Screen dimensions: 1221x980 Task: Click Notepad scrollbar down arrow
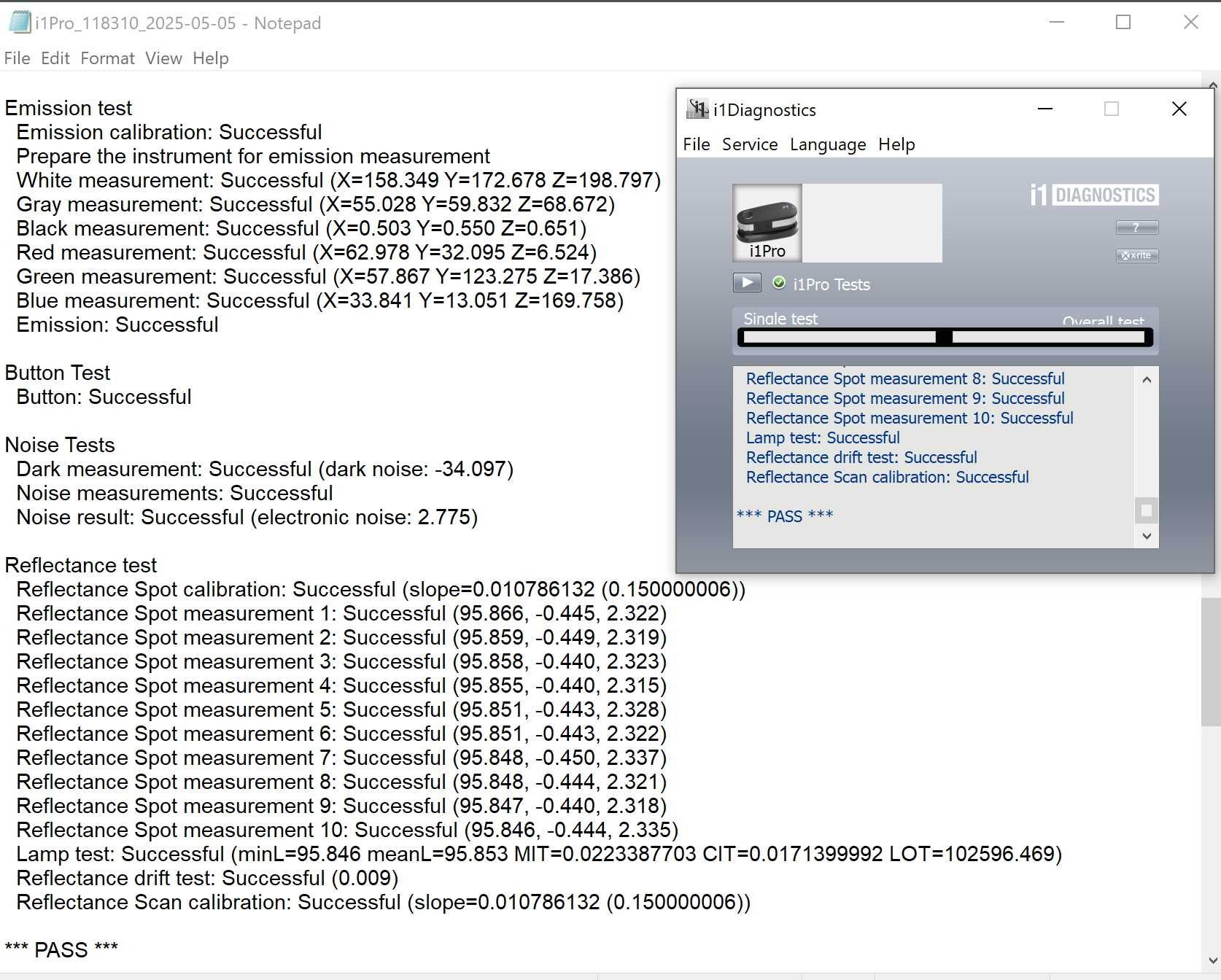click(1212, 961)
